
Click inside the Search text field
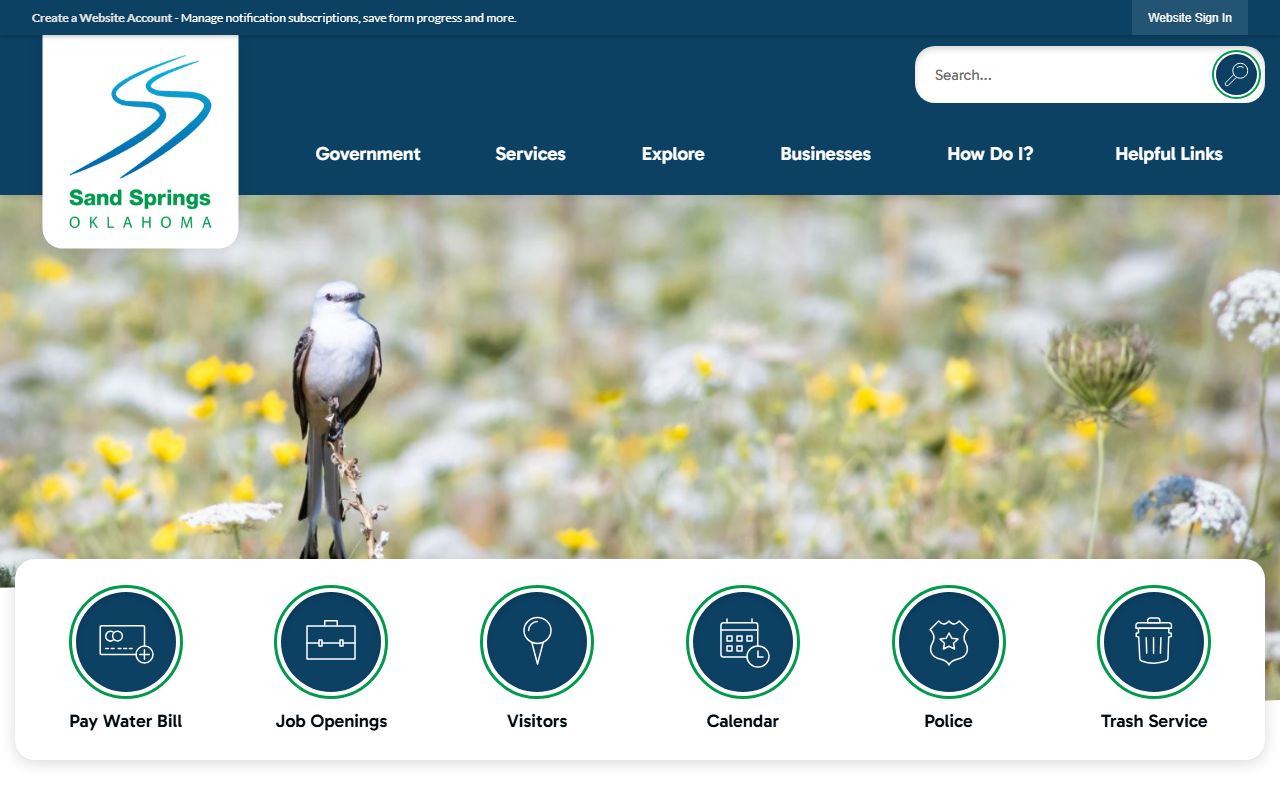tap(1060, 75)
